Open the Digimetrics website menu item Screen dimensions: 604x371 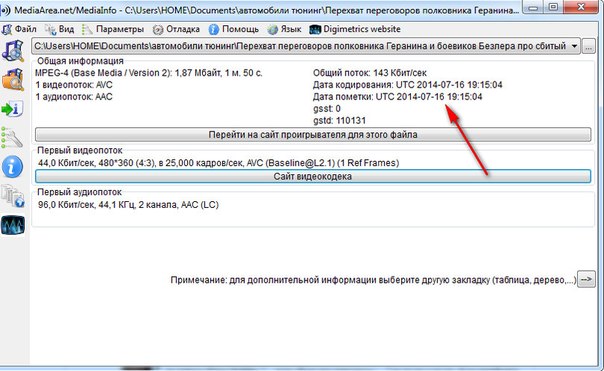tap(355, 29)
